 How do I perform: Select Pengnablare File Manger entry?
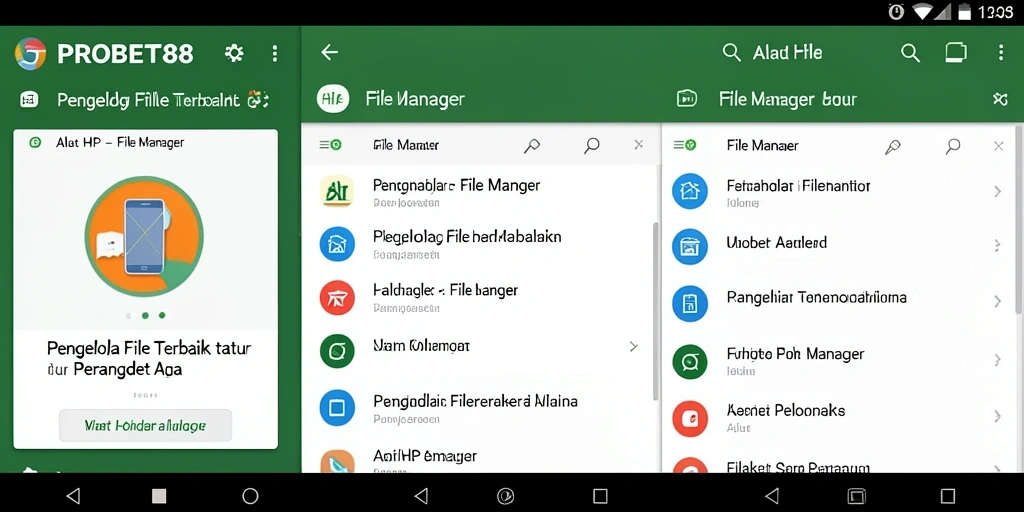(456, 185)
